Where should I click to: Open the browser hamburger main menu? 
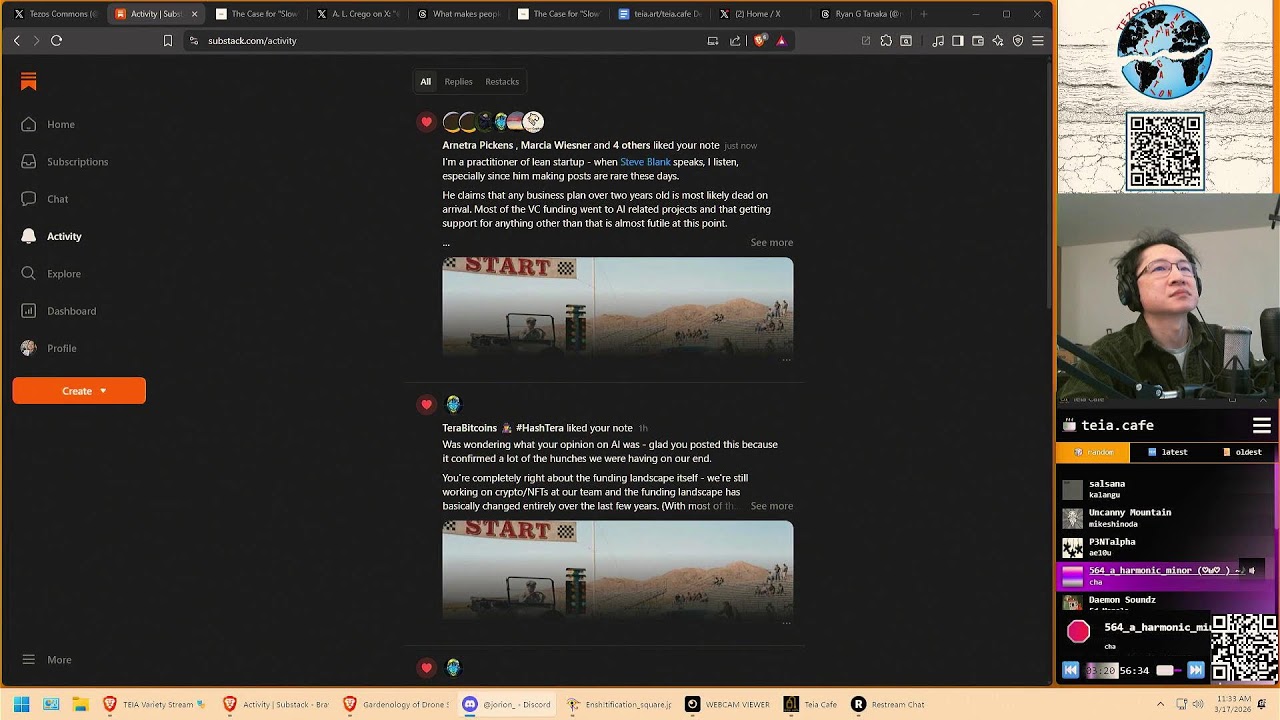coord(1038,41)
